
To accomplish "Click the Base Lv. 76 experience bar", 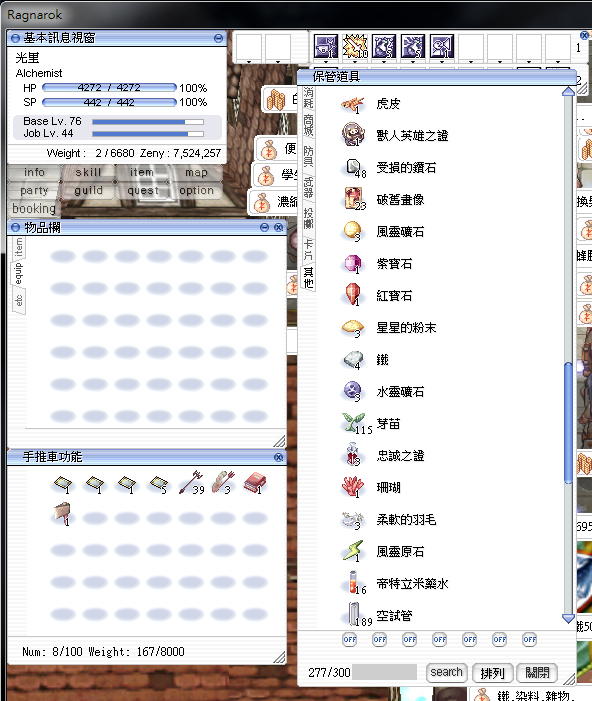I will tap(148, 122).
